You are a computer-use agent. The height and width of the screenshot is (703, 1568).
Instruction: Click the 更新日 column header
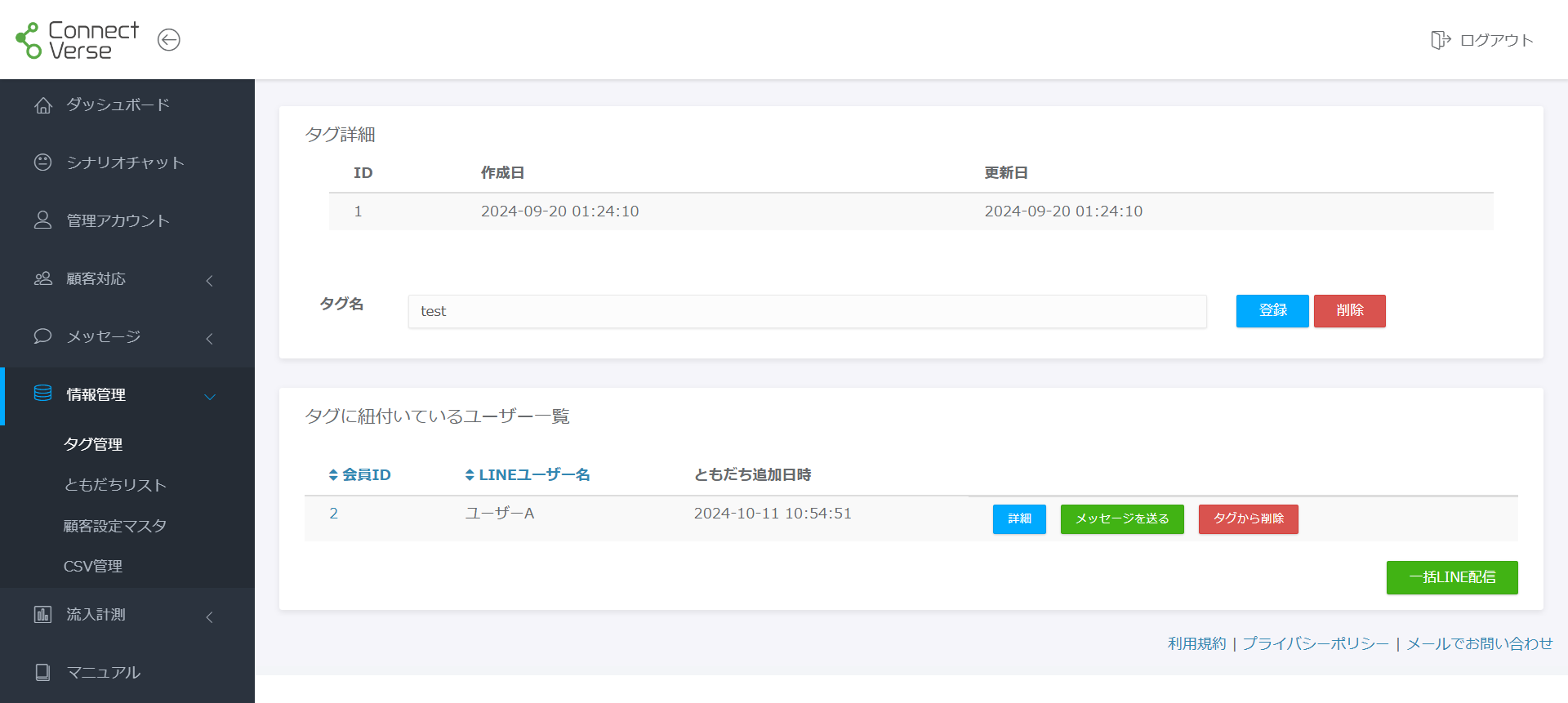tap(1006, 173)
